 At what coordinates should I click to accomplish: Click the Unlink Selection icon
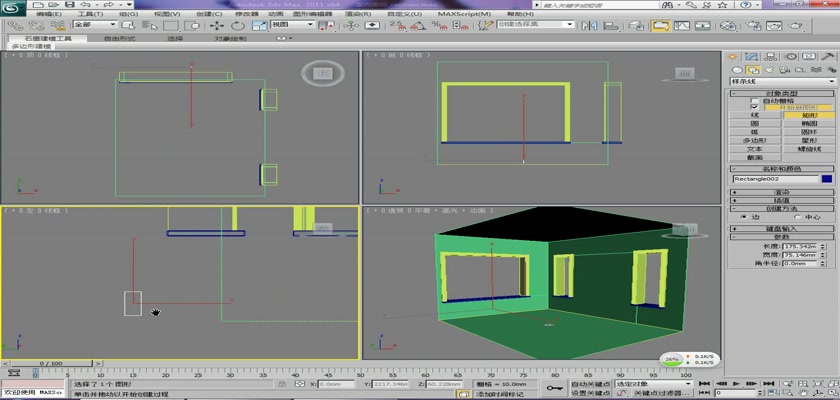pos(36,25)
